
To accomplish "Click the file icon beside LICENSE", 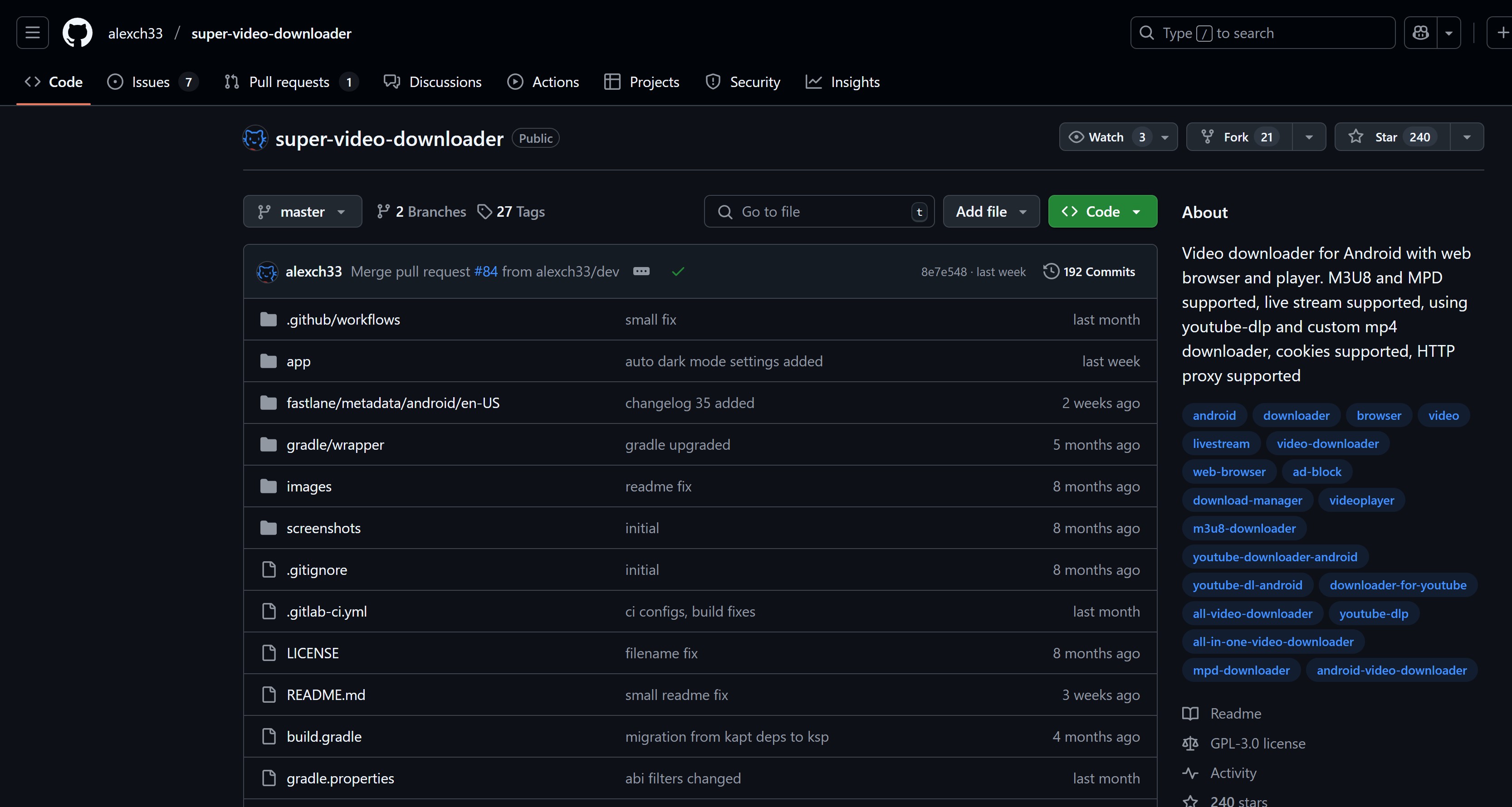I will 268,653.
